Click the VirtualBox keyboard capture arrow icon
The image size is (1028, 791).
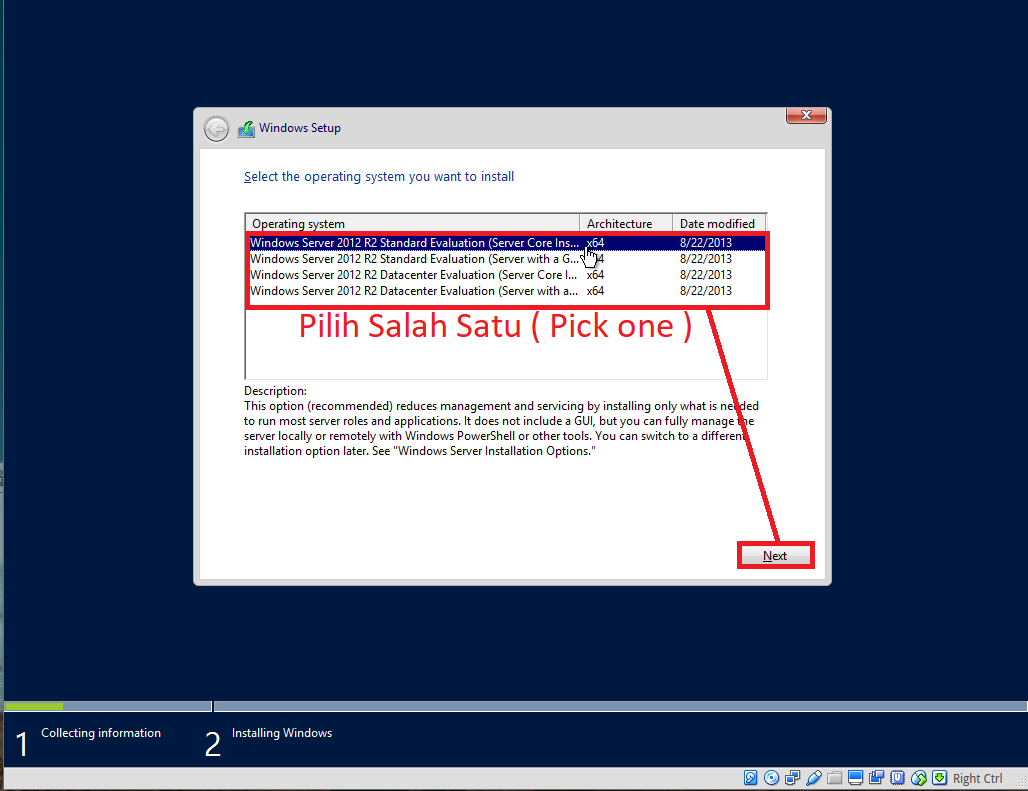[939, 778]
